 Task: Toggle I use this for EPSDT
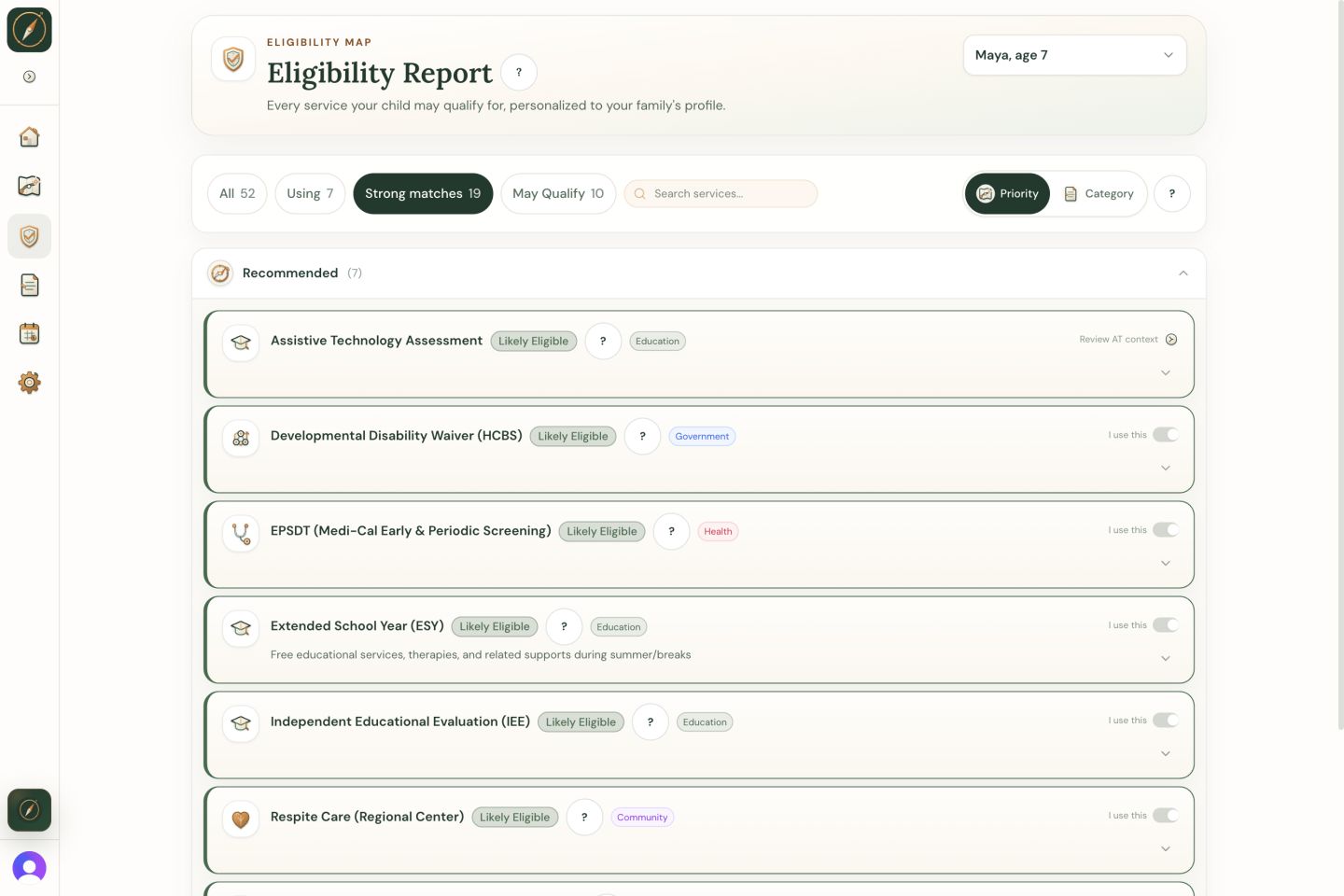point(1165,530)
